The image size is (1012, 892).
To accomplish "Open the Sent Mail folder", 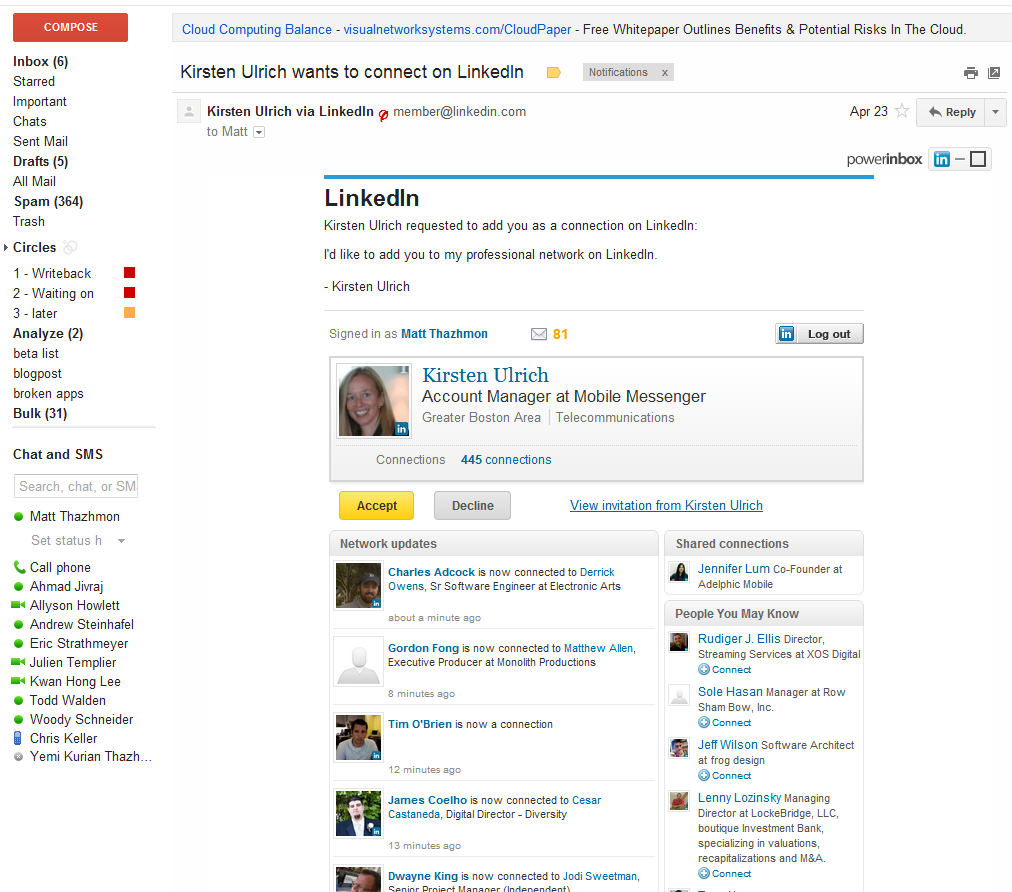I will coord(40,141).
